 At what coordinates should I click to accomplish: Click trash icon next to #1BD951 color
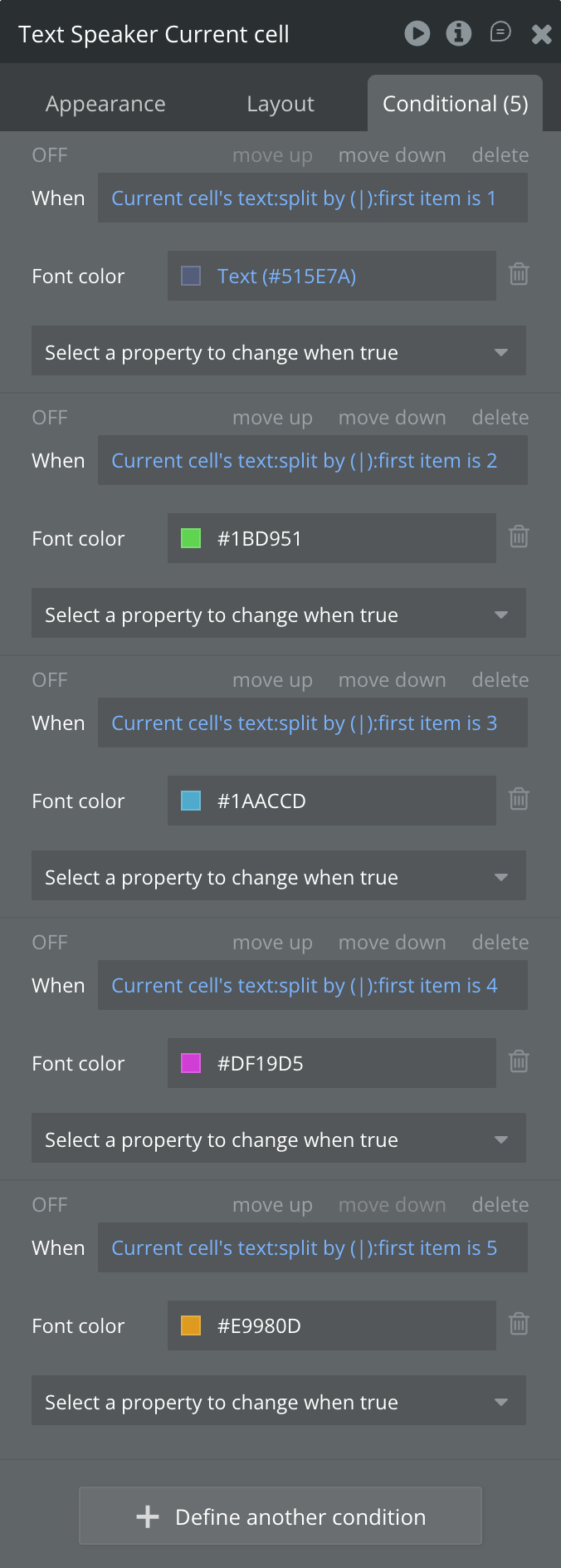click(x=519, y=537)
